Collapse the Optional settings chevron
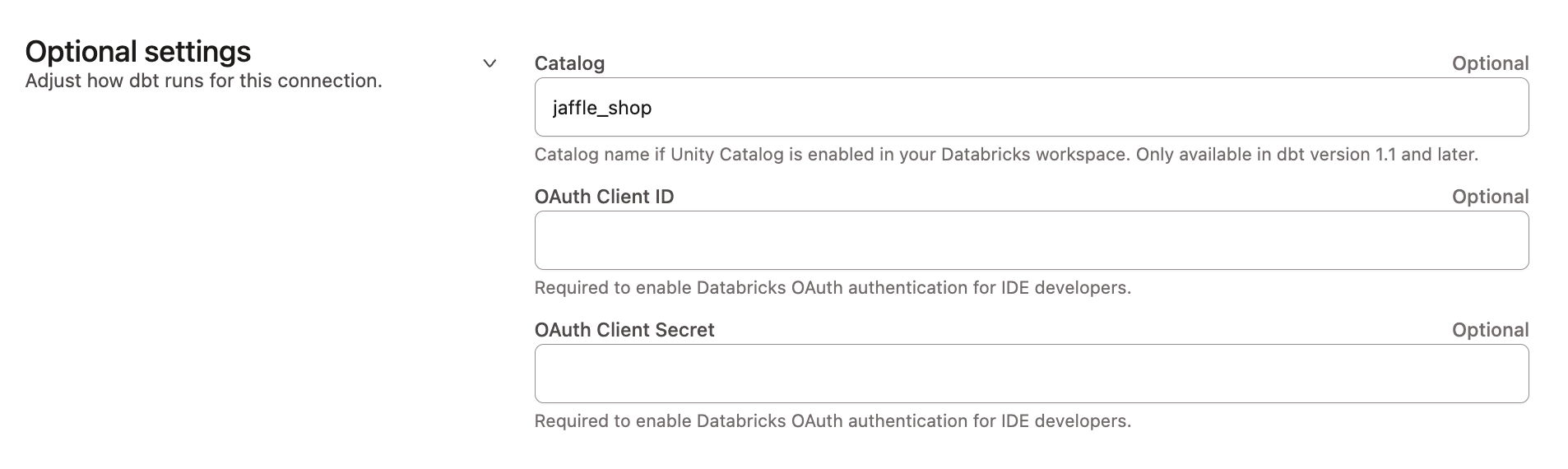This screenshot has height=469, width=1568. [x=489, y=63]
